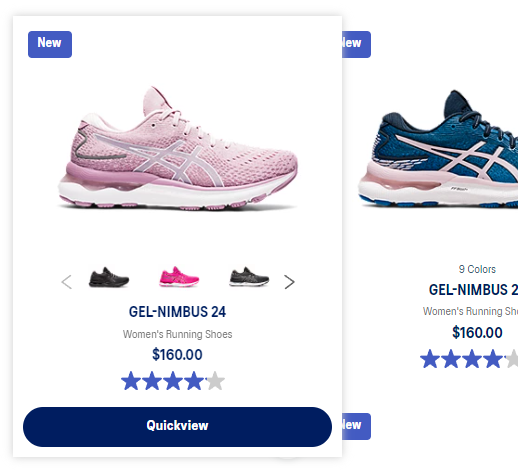Click Women's Running Shoes text in first card
This screenshot has height=472, width=518.
177,334
